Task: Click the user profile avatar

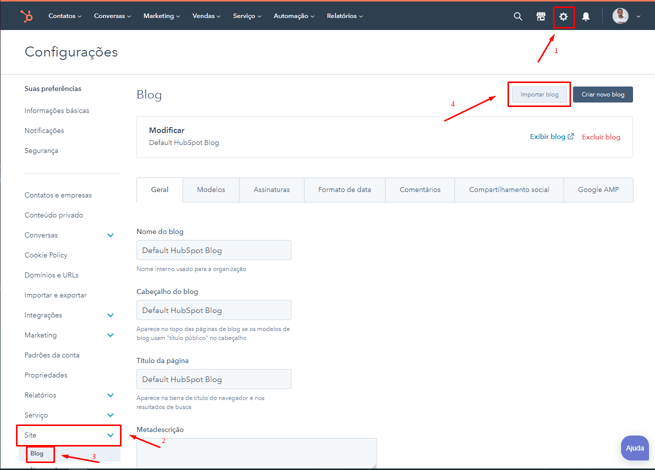Action: click(x=620, y=16)
